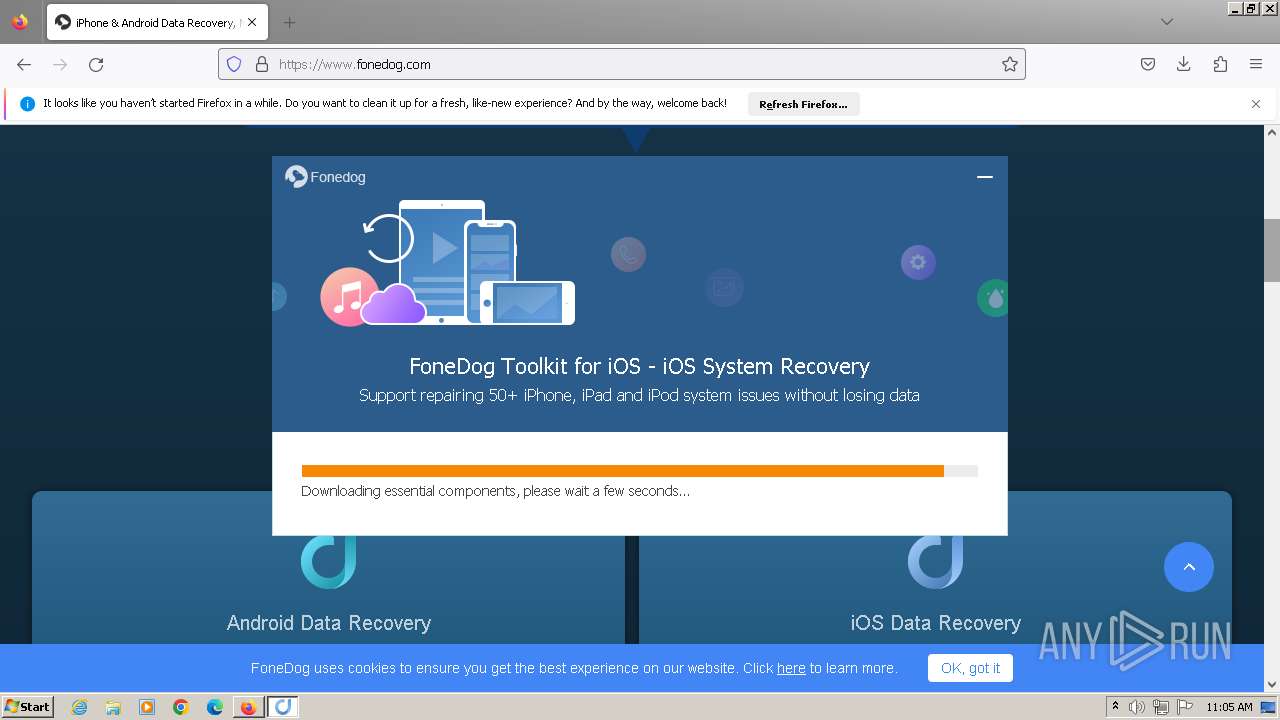Click the pink music note icon
The height and width of the screenshot is (720, 1280).
click(x=348, y=297)
